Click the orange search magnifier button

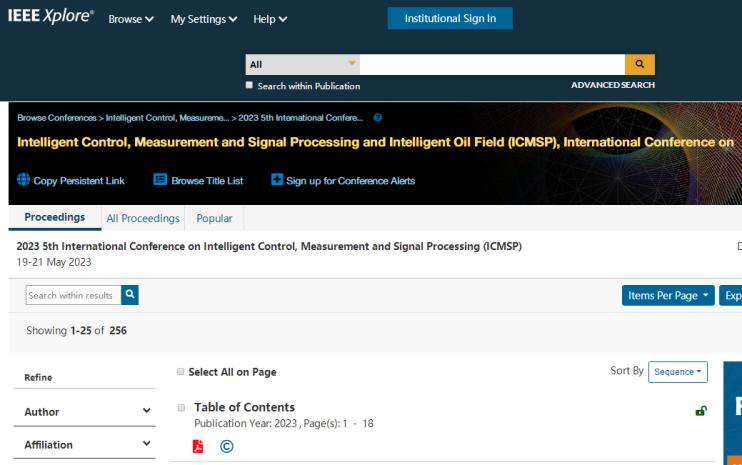coord(638,65)
